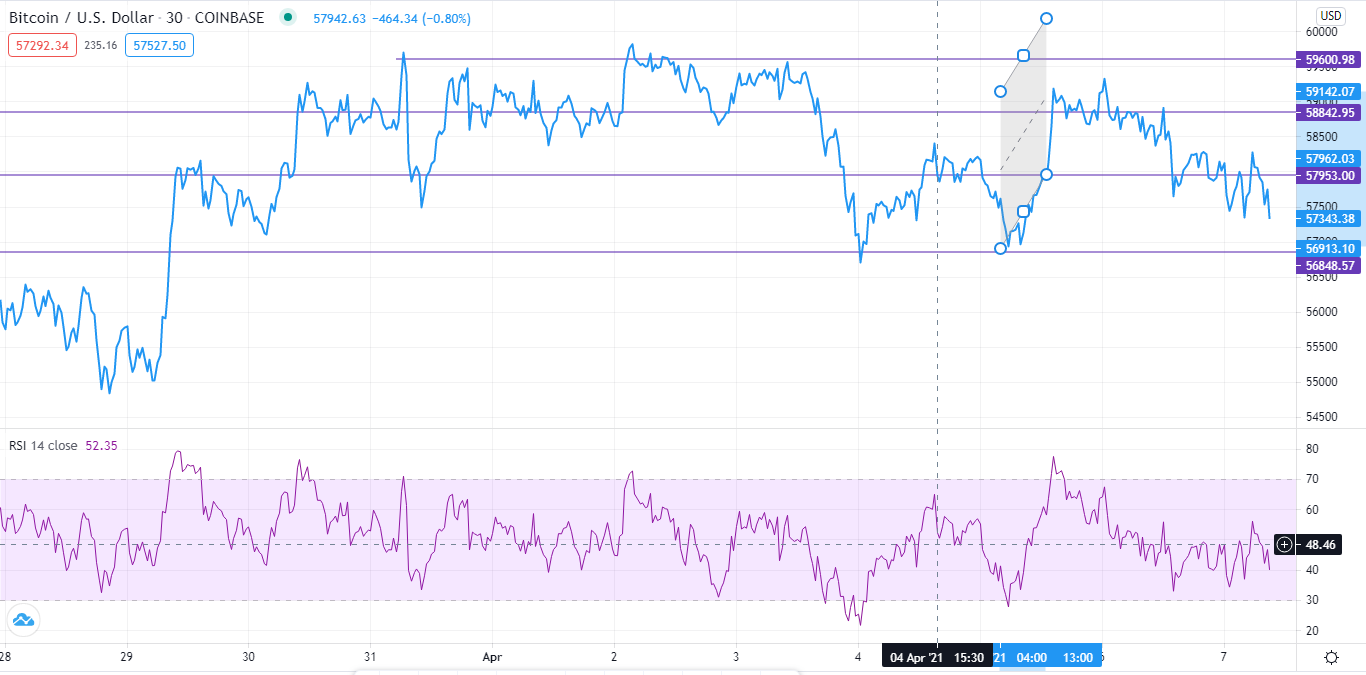Click the 59142.07 price axis label
This screenshot has height=675, width=1366.
coord(1331,91)
